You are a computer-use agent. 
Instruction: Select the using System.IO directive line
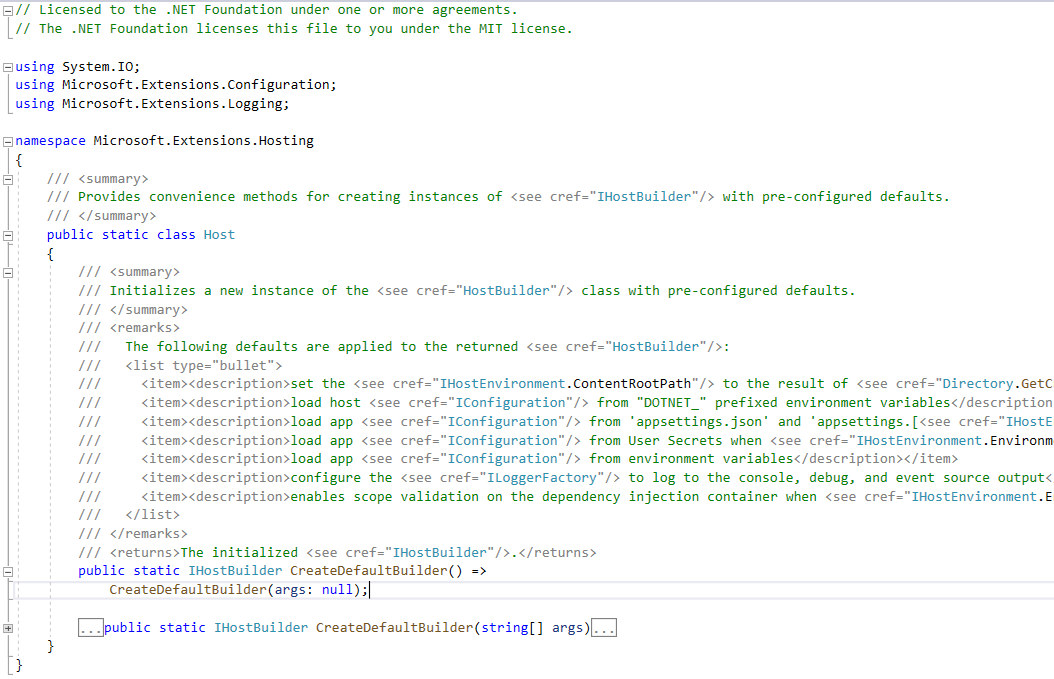coord(80,66)
